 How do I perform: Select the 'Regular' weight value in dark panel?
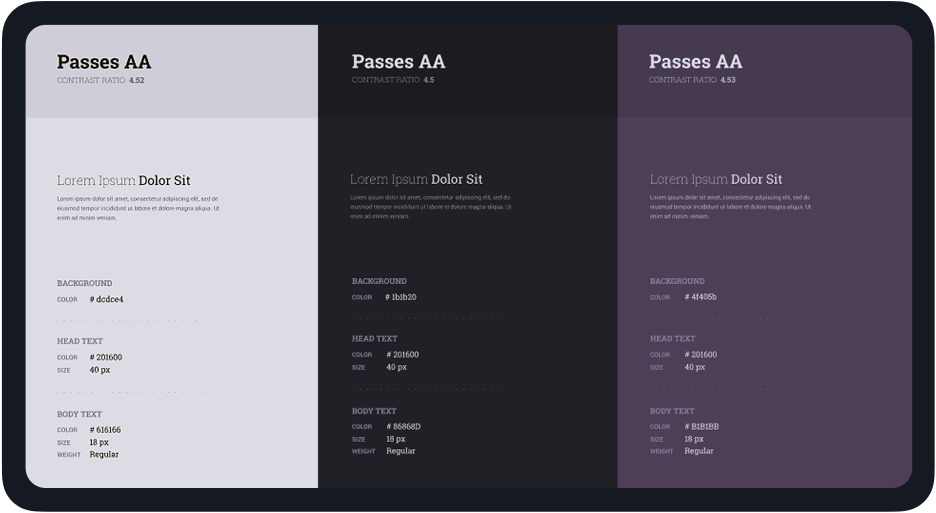coord(401,451)
